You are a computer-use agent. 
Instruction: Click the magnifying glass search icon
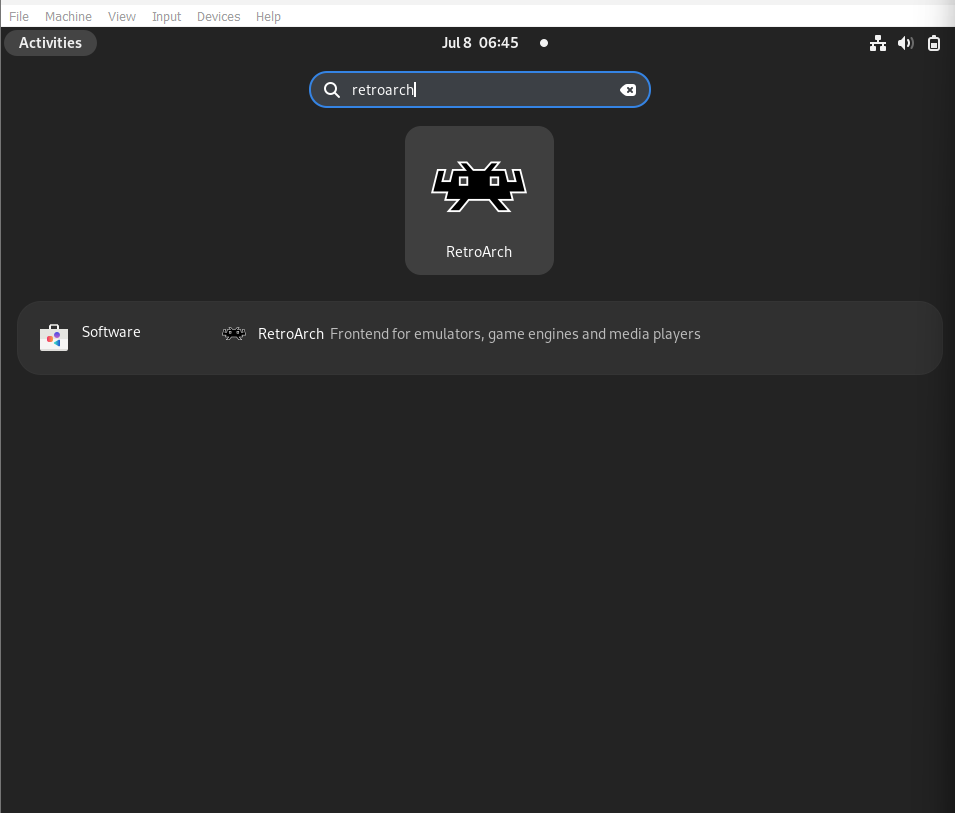coord(332,90)
